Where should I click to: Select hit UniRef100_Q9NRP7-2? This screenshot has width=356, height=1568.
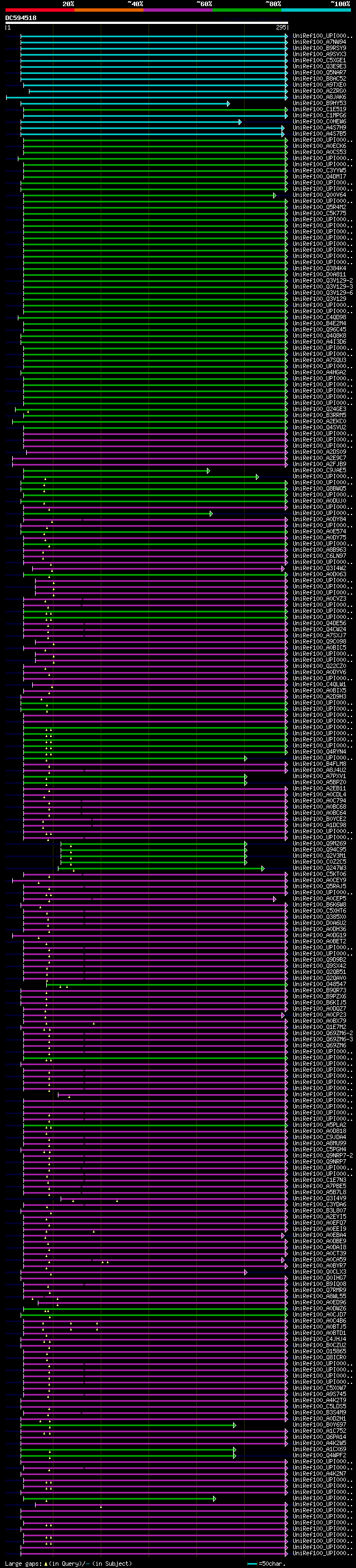click(x=323, y=1155)
